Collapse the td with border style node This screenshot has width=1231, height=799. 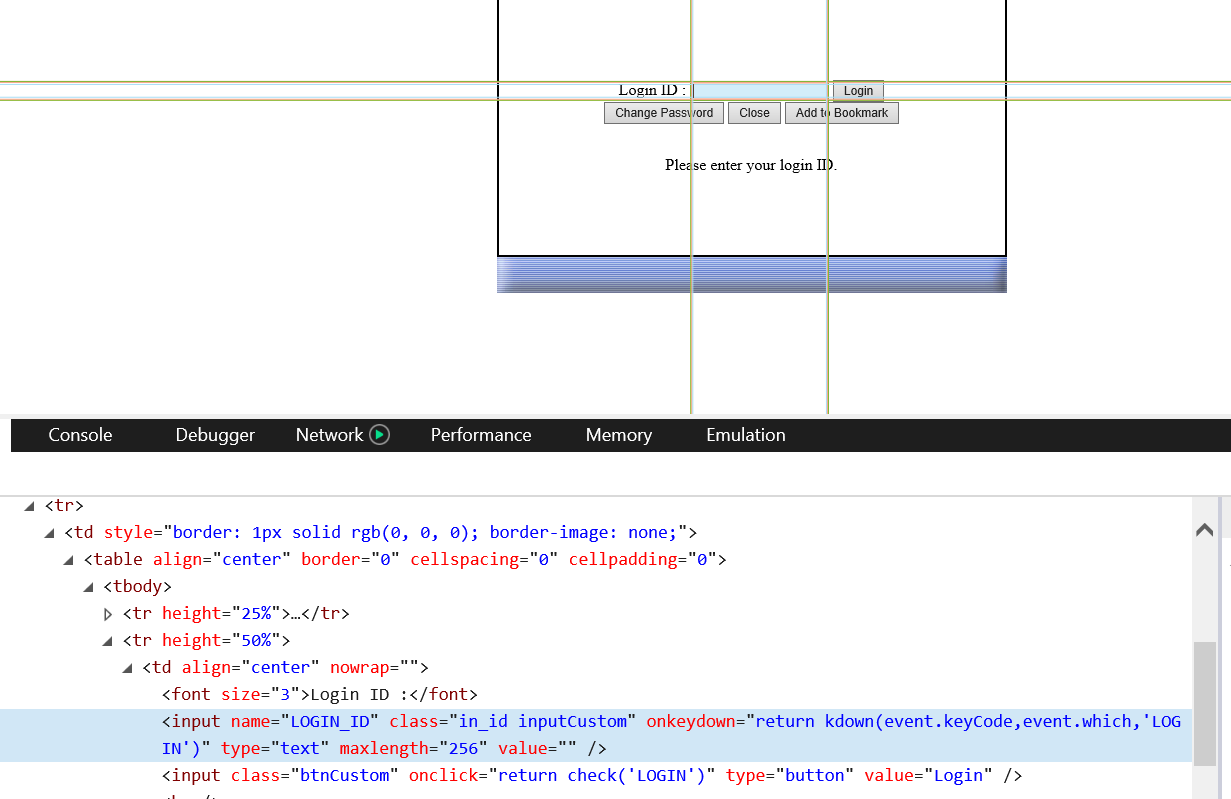pyautogui.click(x=49, y=533)
